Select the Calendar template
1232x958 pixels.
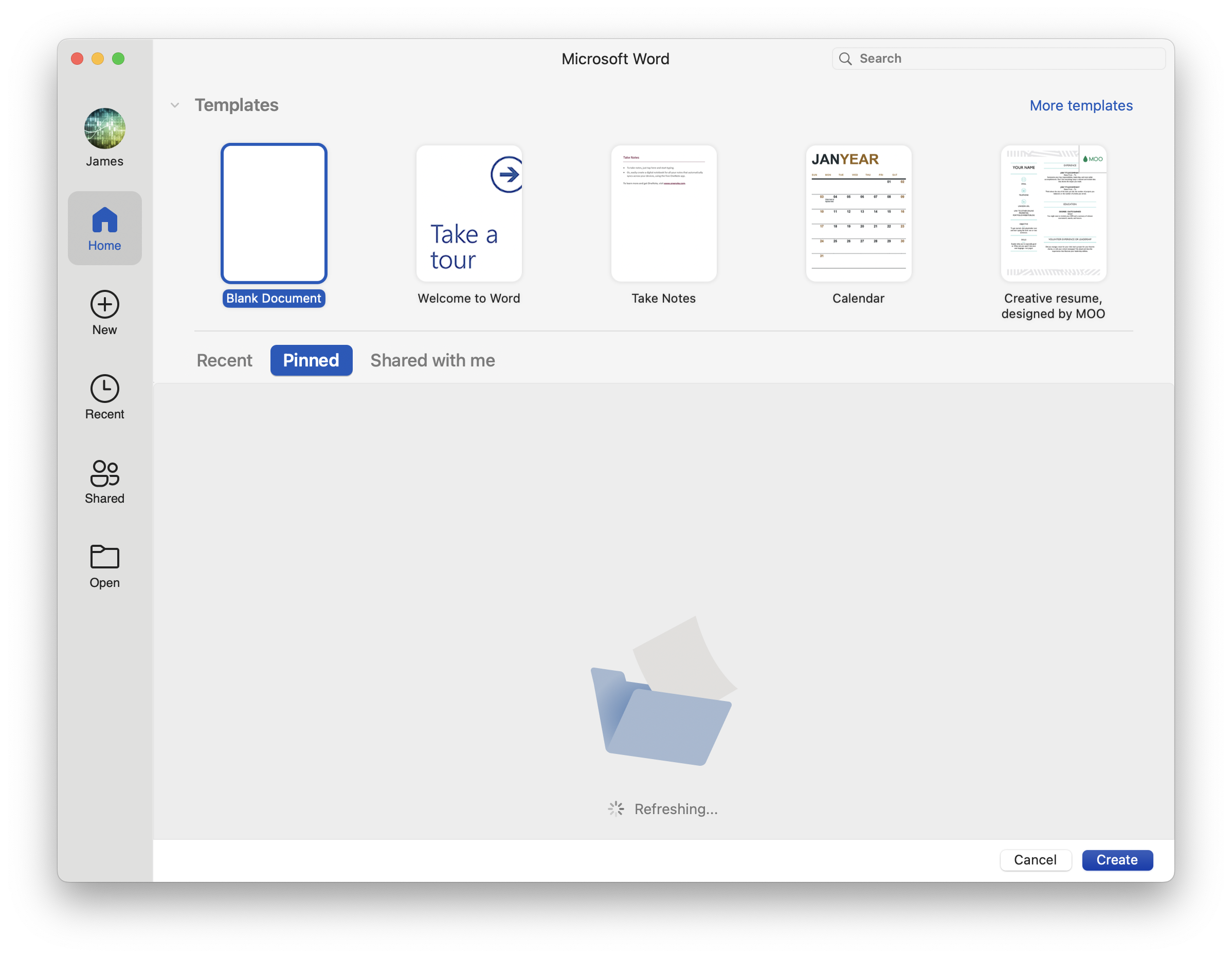coord(859,213)
